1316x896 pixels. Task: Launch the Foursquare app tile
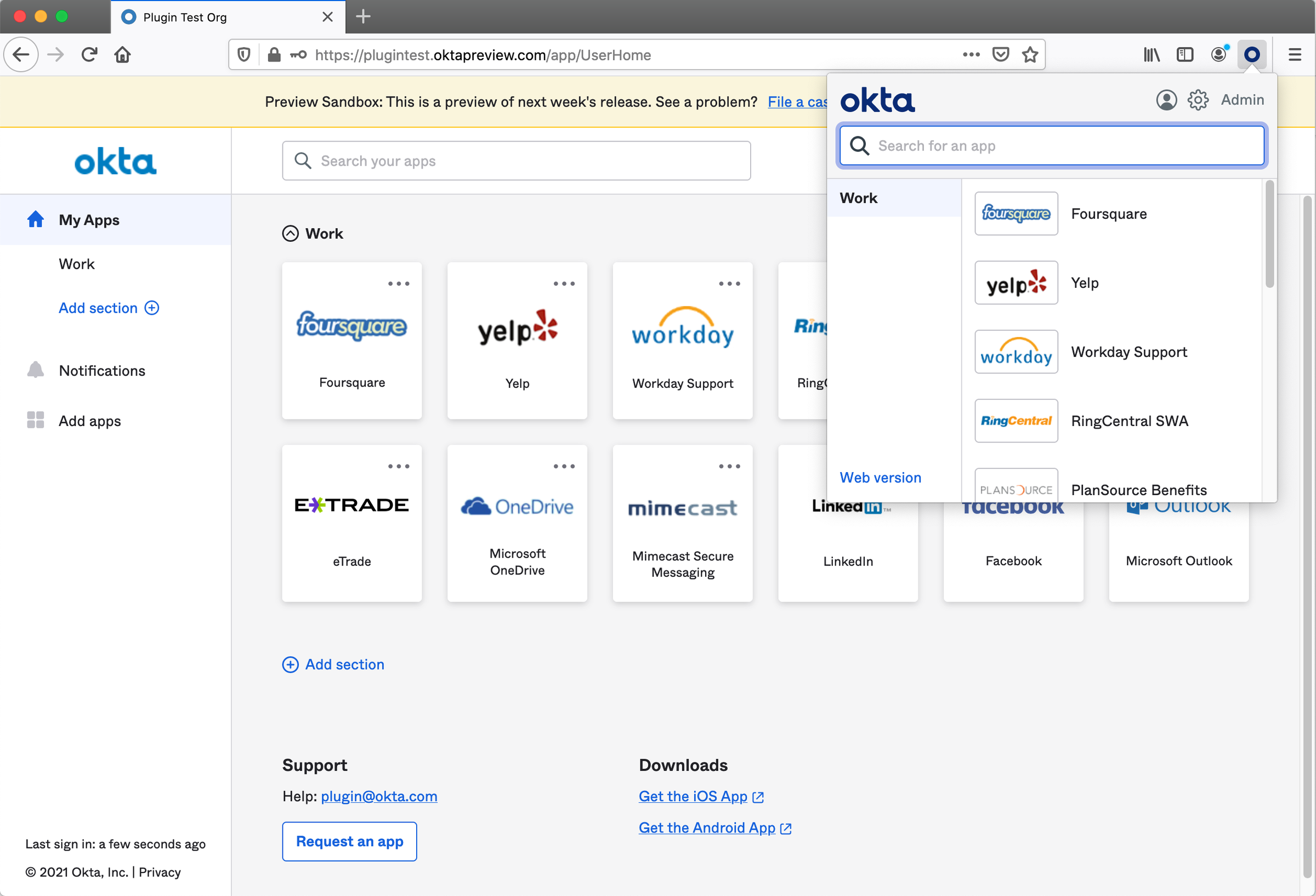(351, 341)
